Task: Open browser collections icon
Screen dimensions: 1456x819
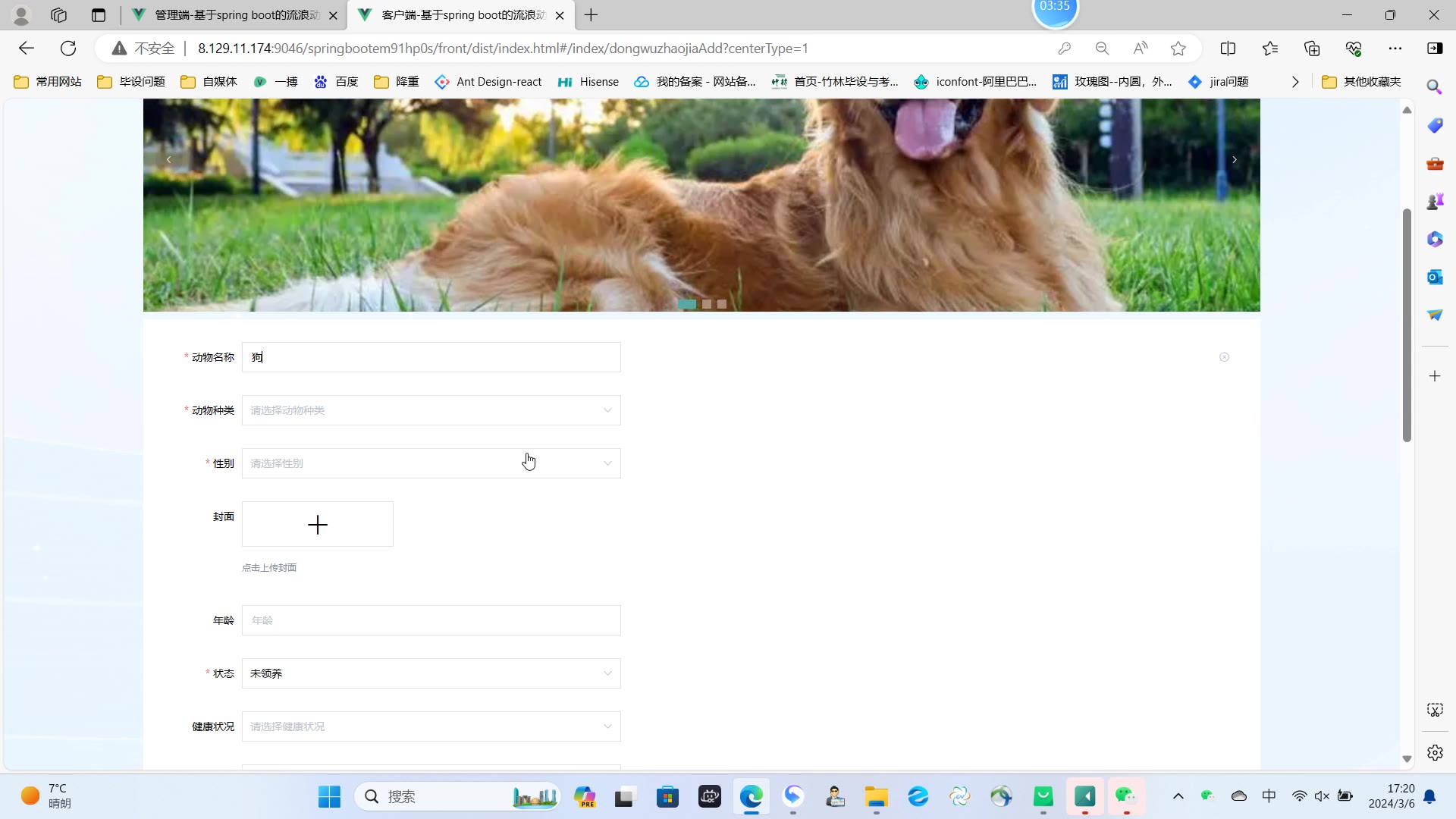Action: 1312,49
